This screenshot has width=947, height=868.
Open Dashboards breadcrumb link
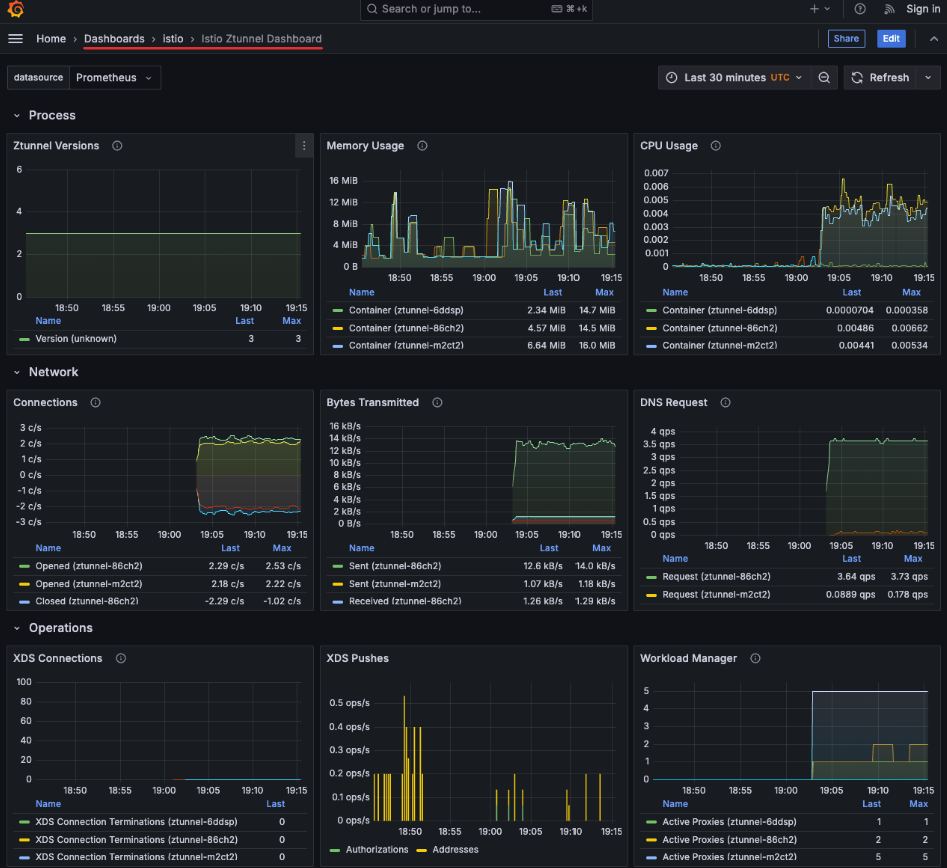114,39
